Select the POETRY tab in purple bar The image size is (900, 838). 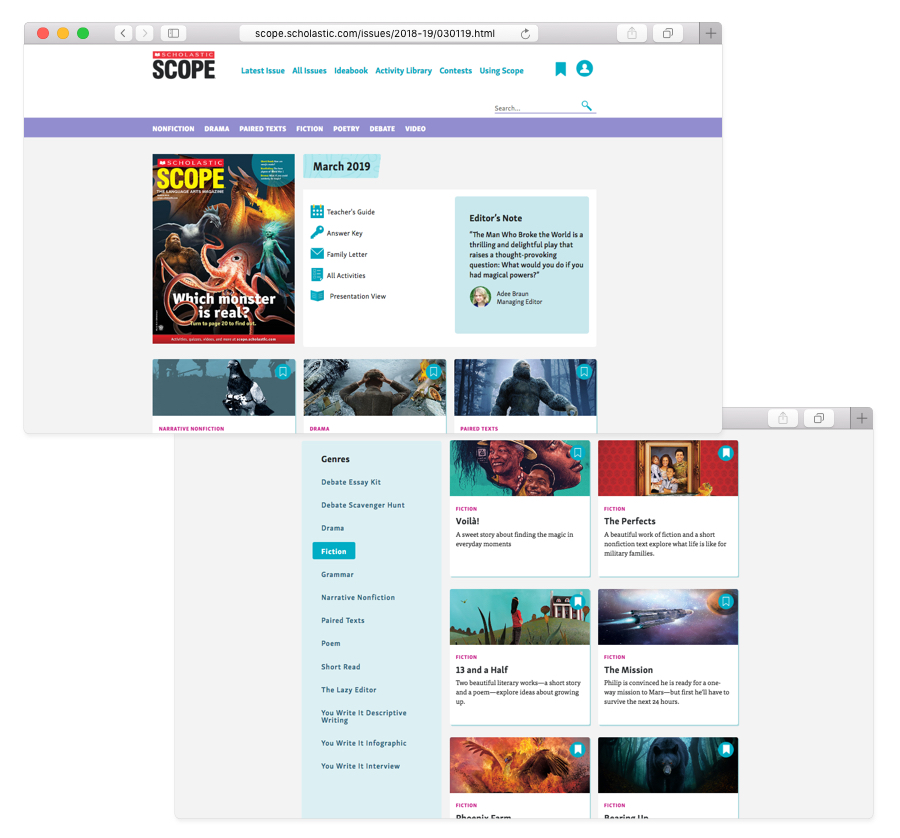pos(346,129)
